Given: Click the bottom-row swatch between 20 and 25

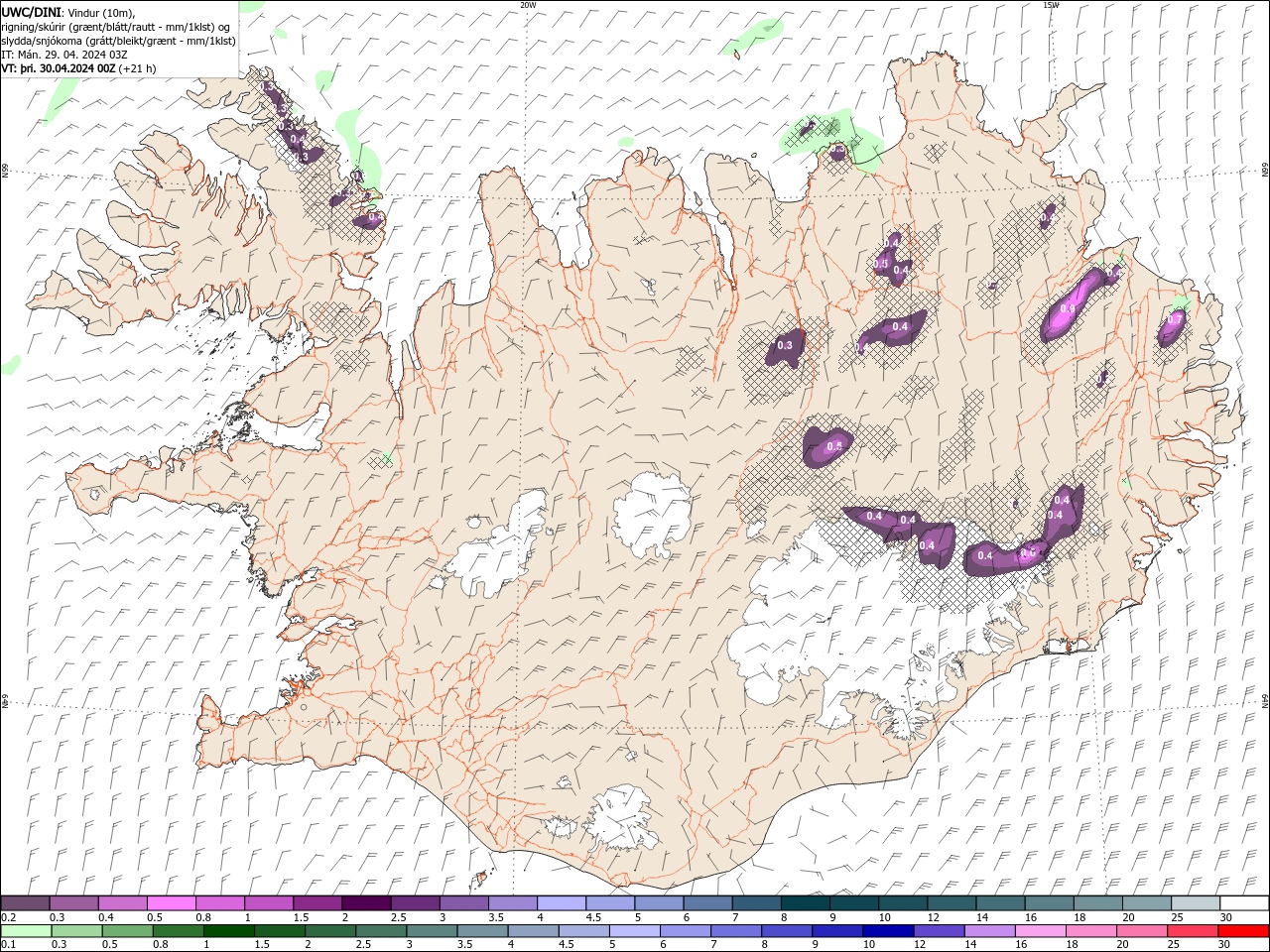Looking at the screenshot, I should (1141, 931).
